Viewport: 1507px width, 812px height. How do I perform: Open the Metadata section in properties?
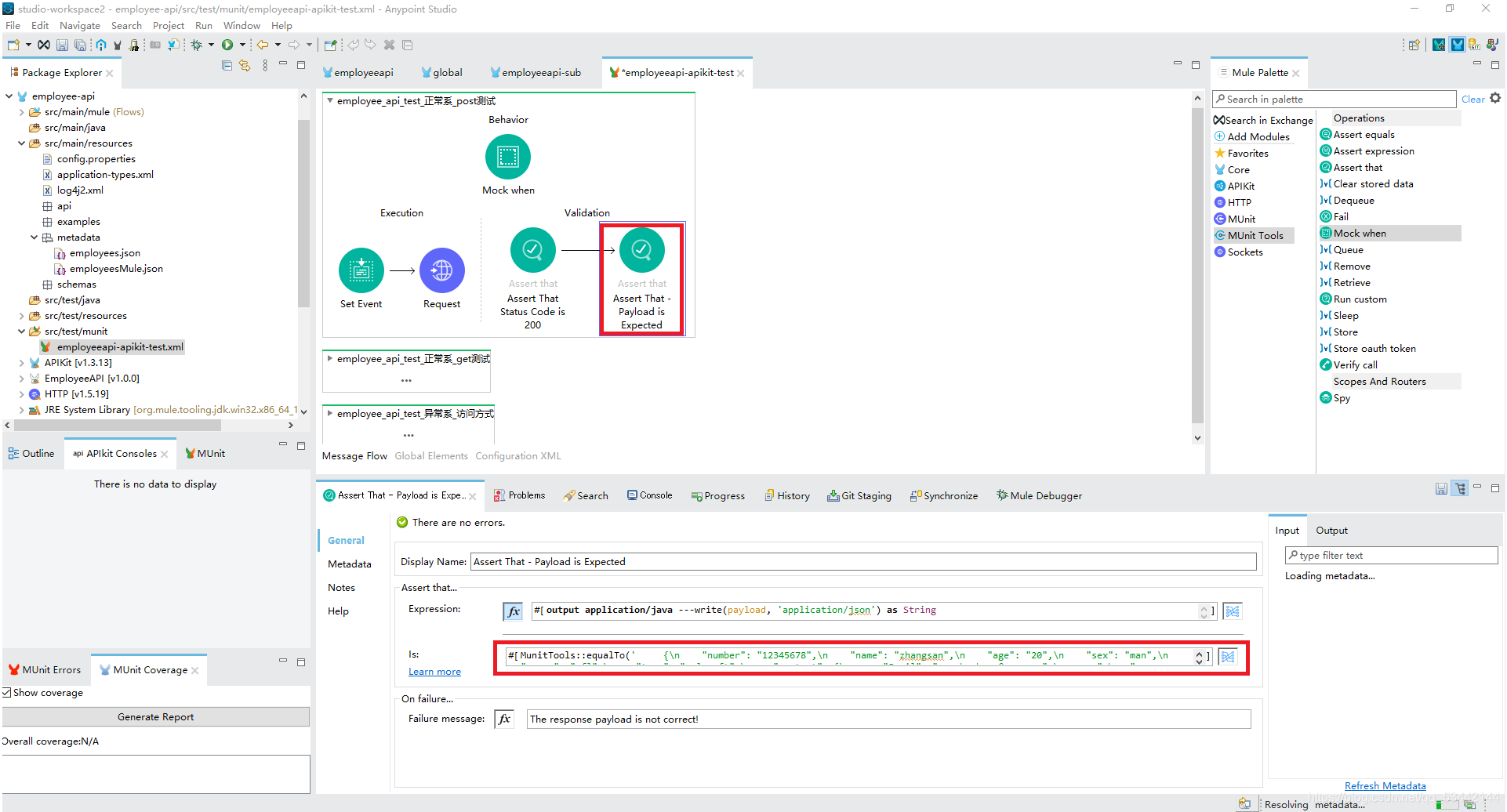pos(350,564)
